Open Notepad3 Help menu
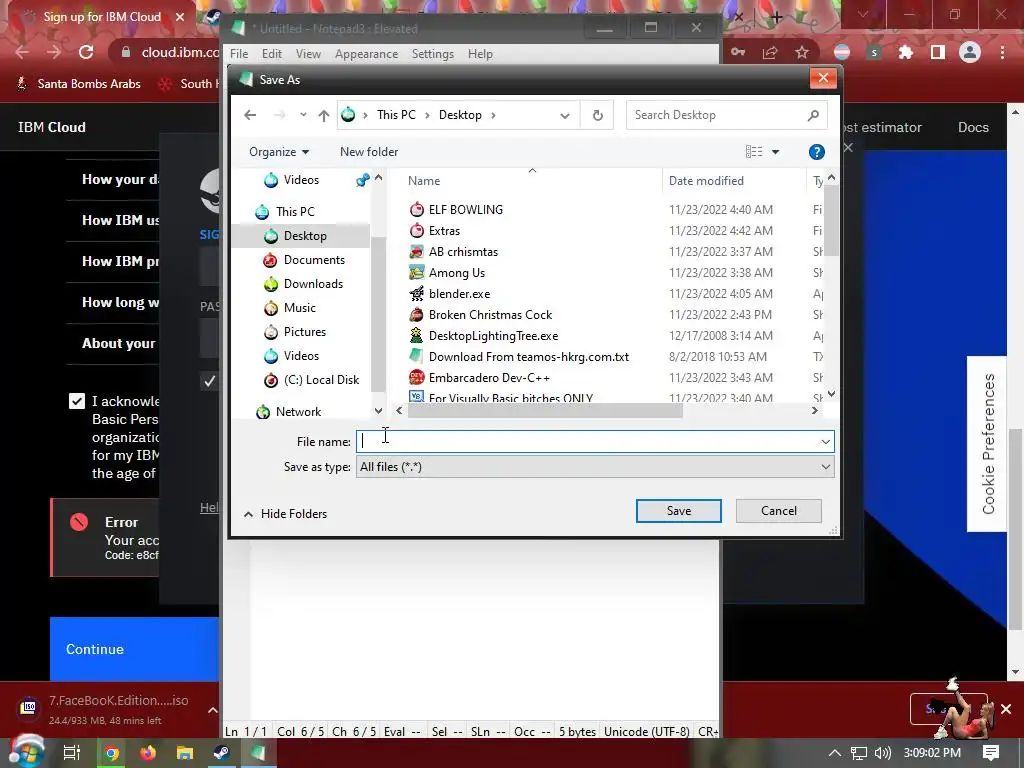The height and width of the screenshot is (768, 1024). [480, 54]
